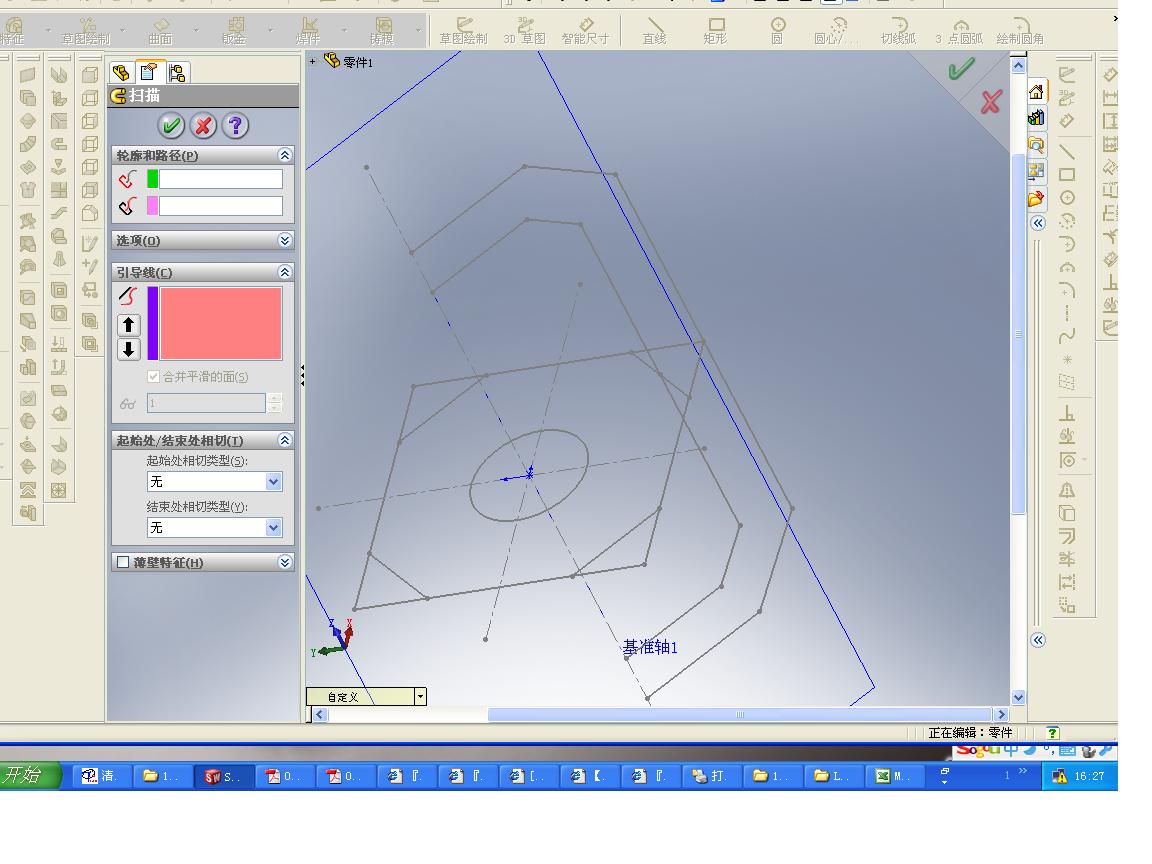1152x864 pixels.
Task: Select the Centerline tool in right sketch toolbar
Action: point(1067,313)
